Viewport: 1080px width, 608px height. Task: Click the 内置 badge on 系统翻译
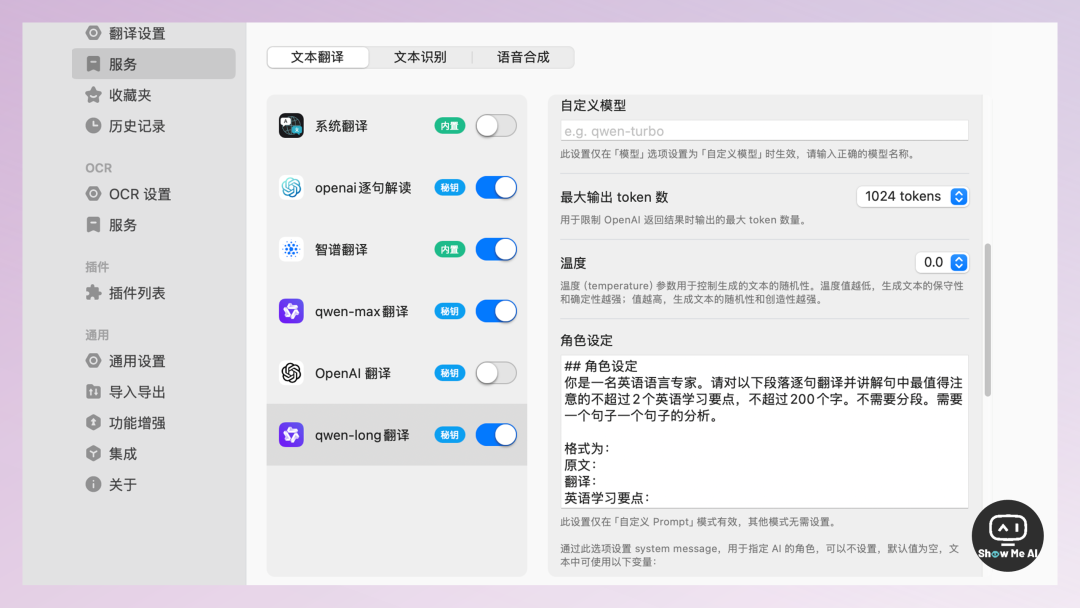pyautogui.click(x=450, y=125)
